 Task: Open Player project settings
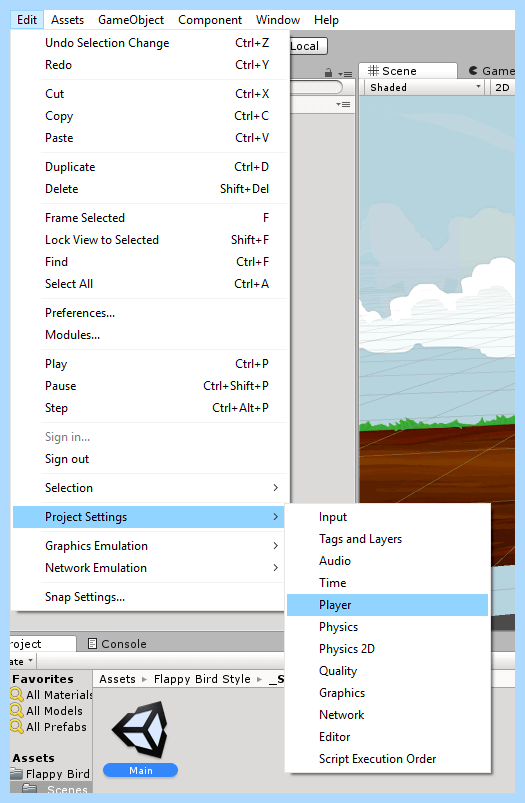coord(387,605)
